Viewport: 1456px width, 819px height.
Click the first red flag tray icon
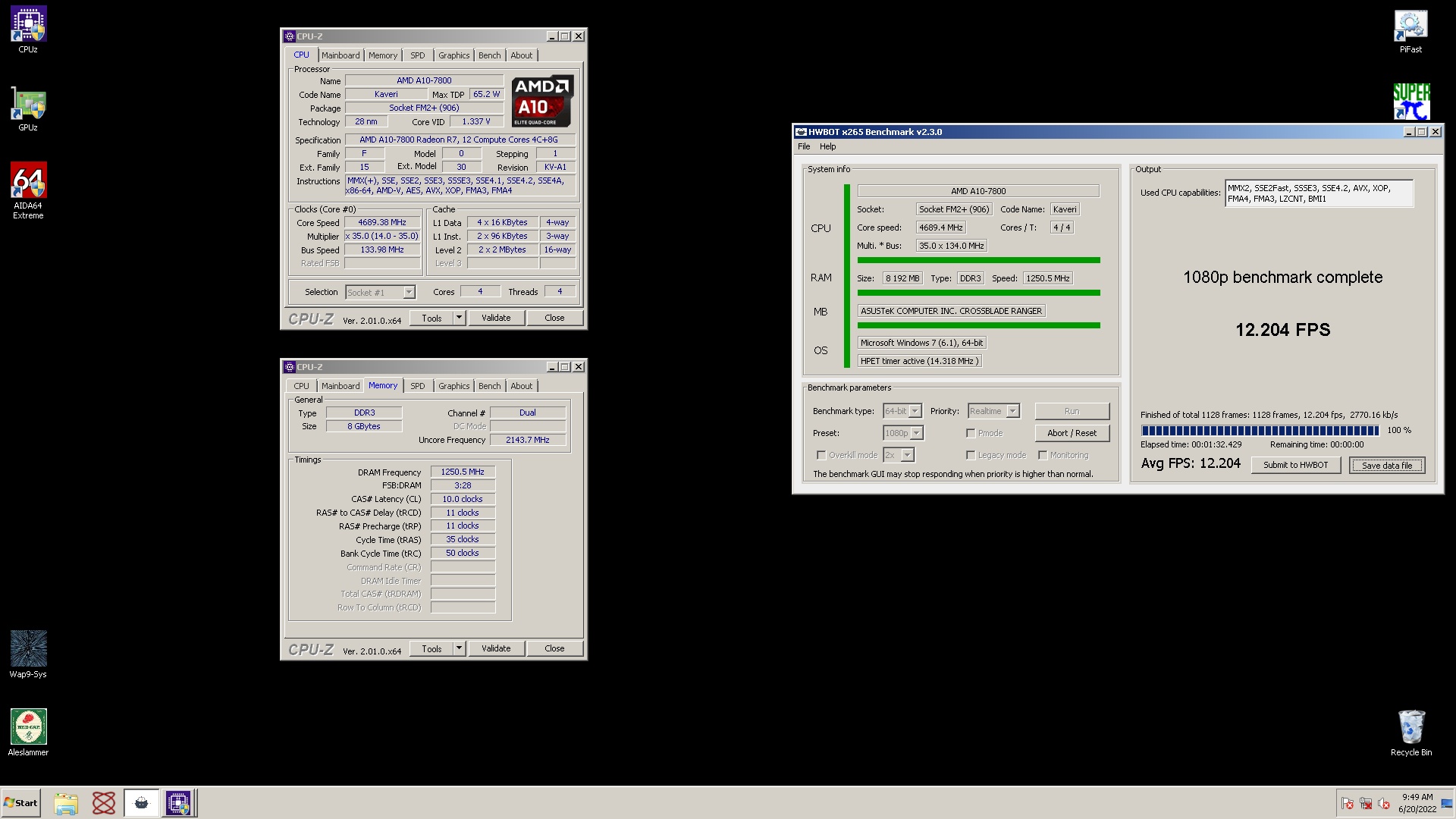(x=1348, y=804)
